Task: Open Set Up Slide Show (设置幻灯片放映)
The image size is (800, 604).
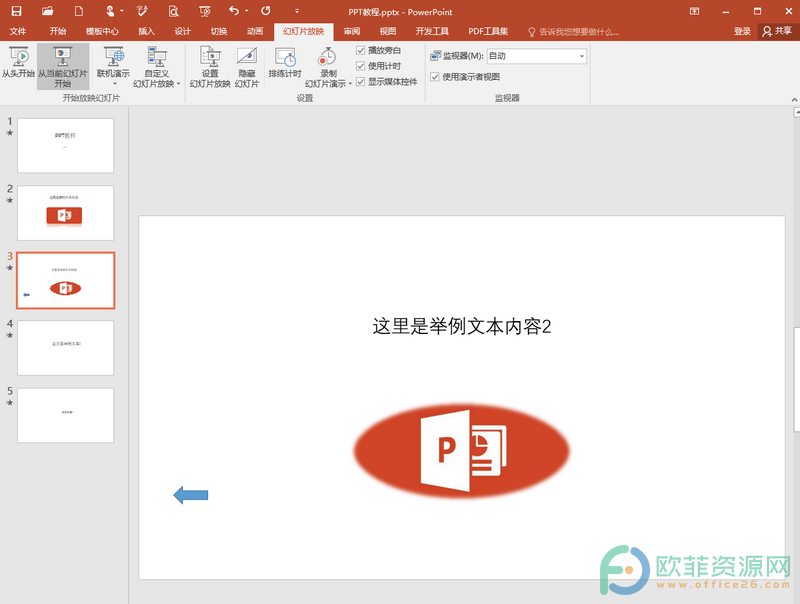Action: point(210,67)
